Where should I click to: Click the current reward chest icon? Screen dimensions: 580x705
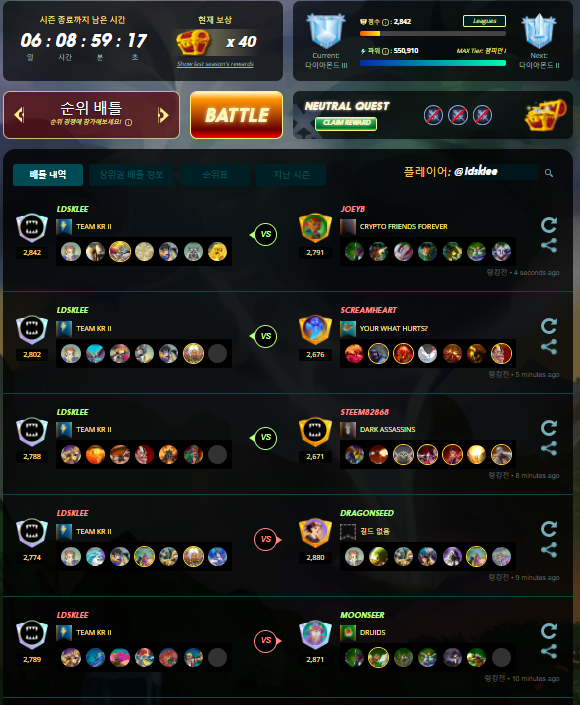tap(193, 42)
